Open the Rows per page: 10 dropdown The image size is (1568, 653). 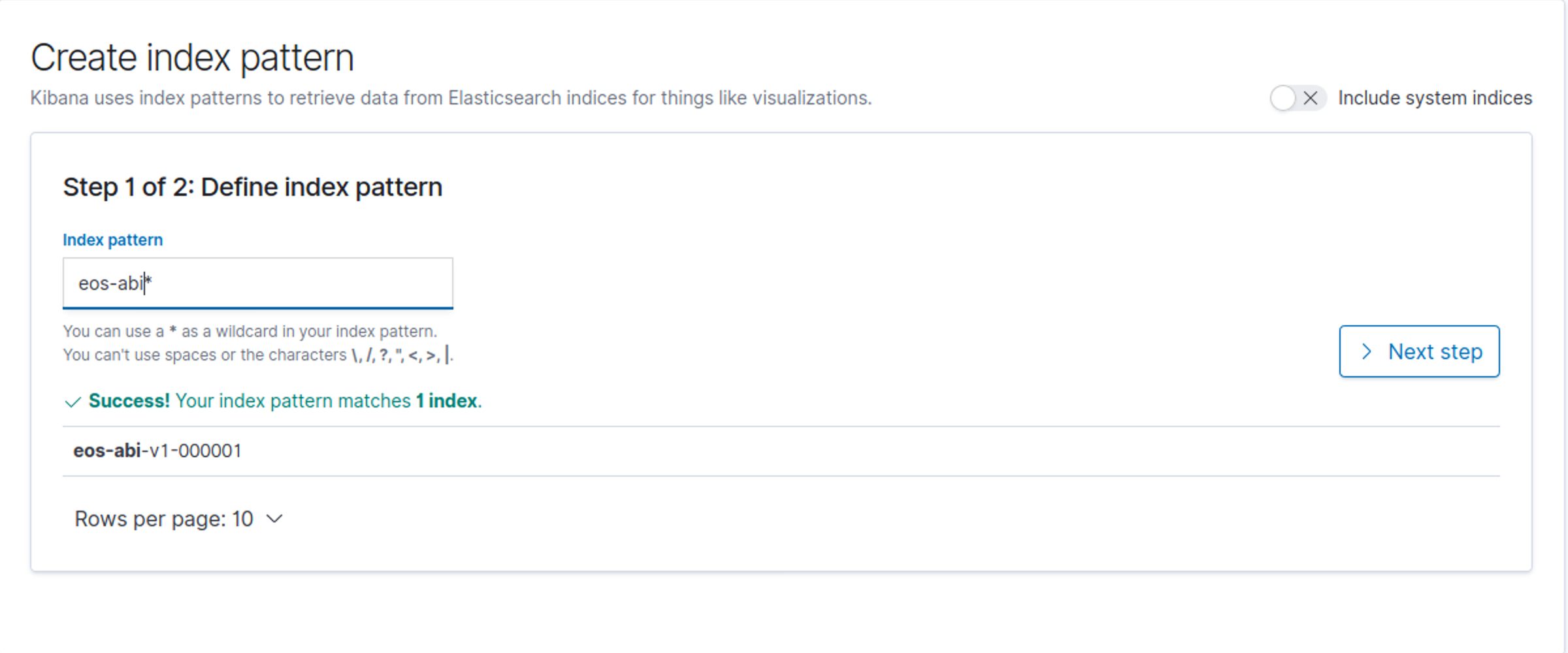(178, 519)
